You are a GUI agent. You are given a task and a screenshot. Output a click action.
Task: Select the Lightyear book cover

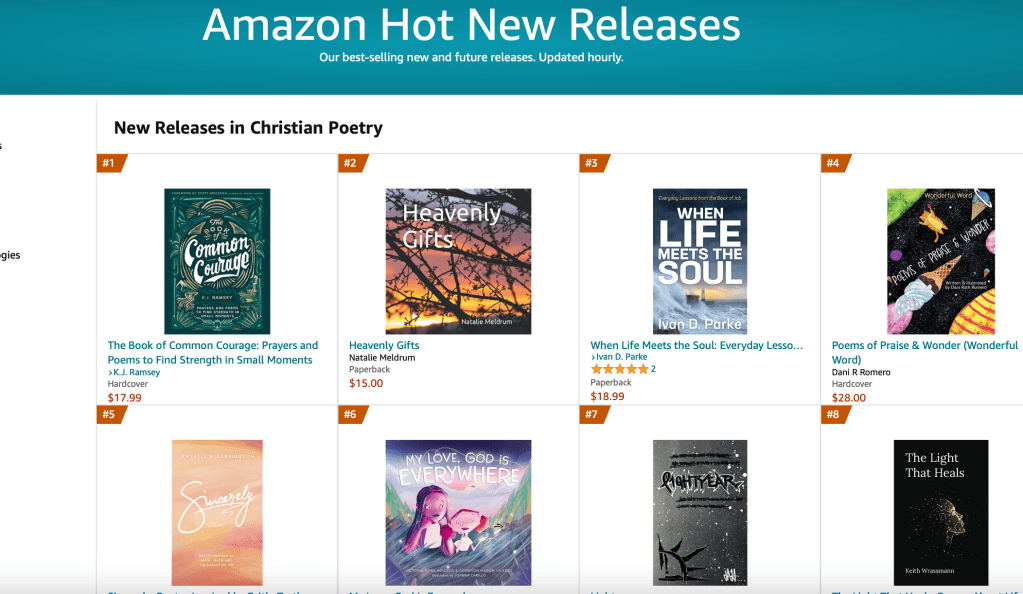pyautogui.click(x=700, y=512)
